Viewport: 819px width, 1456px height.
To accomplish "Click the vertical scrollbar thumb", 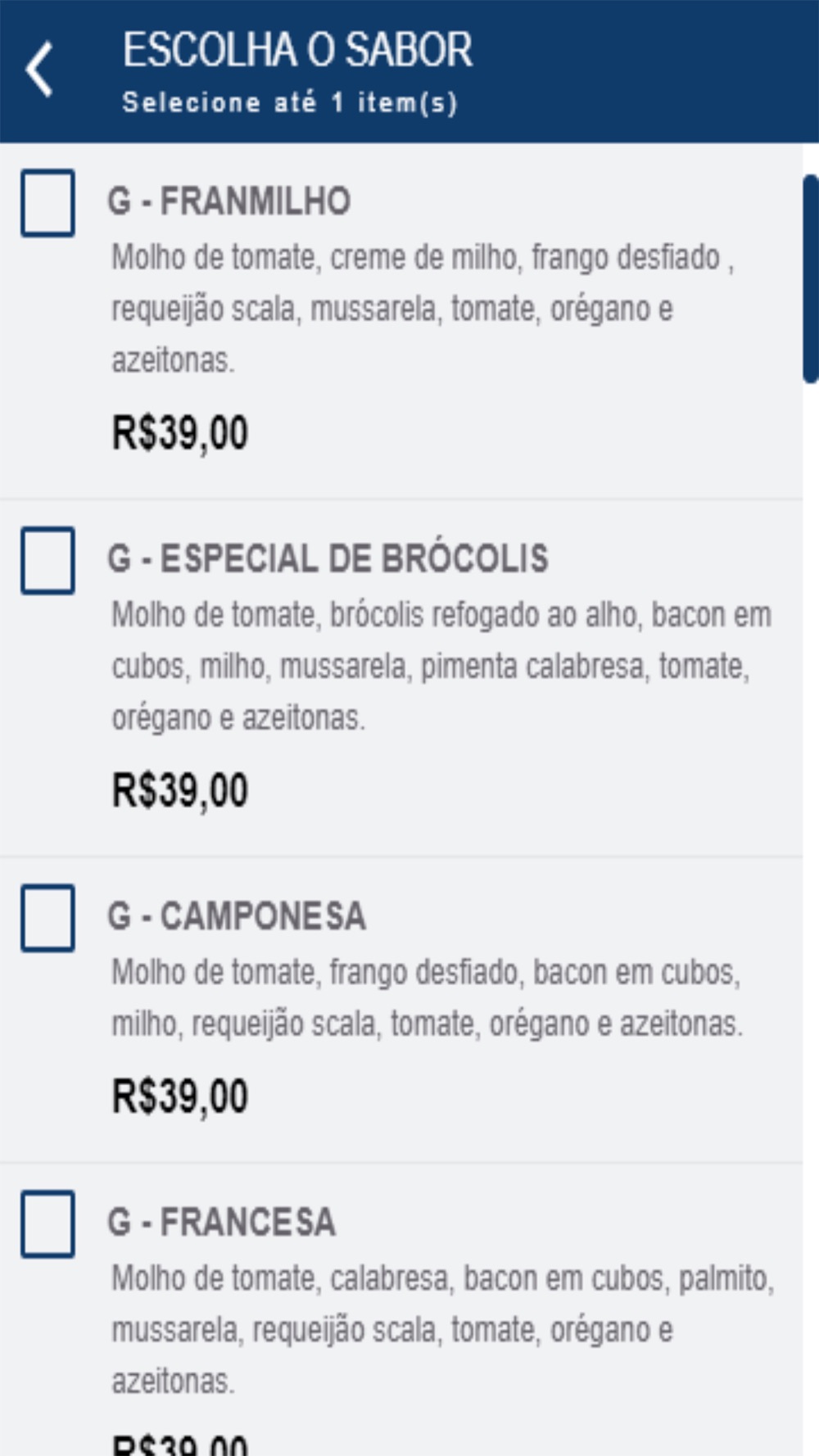I will coord(810,278).
